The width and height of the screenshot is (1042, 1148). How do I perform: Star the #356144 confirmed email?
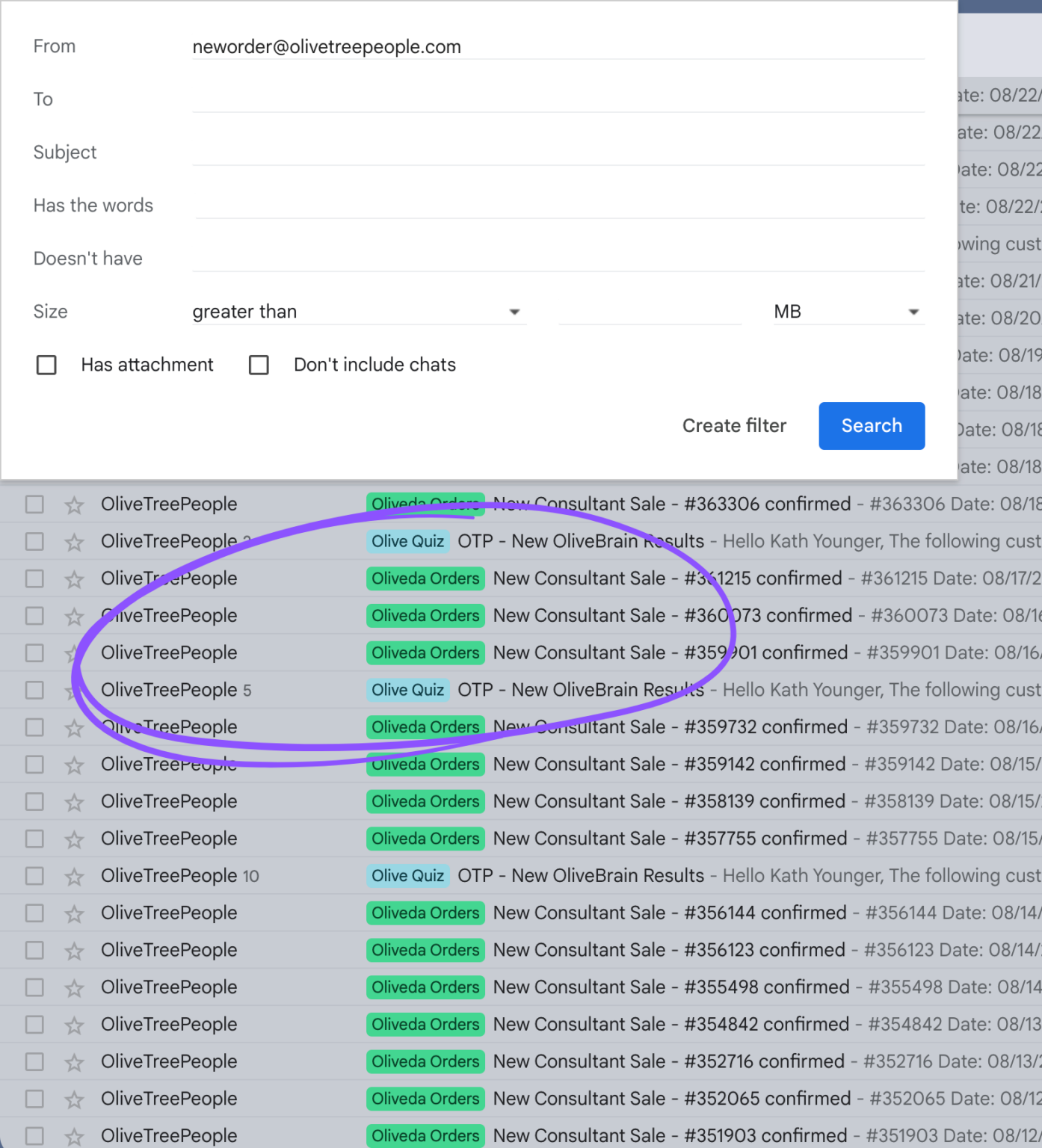[74, 913]
